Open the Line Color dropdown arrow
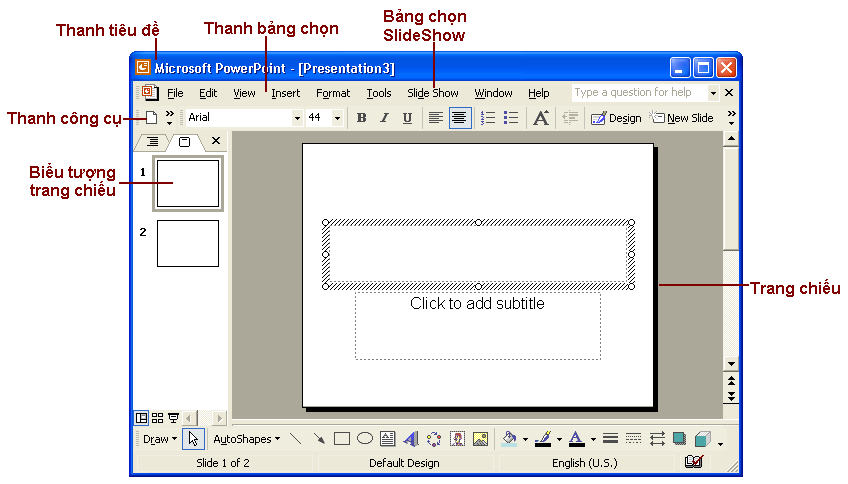This screenshot has width=848, height=484. coord(559,440)
